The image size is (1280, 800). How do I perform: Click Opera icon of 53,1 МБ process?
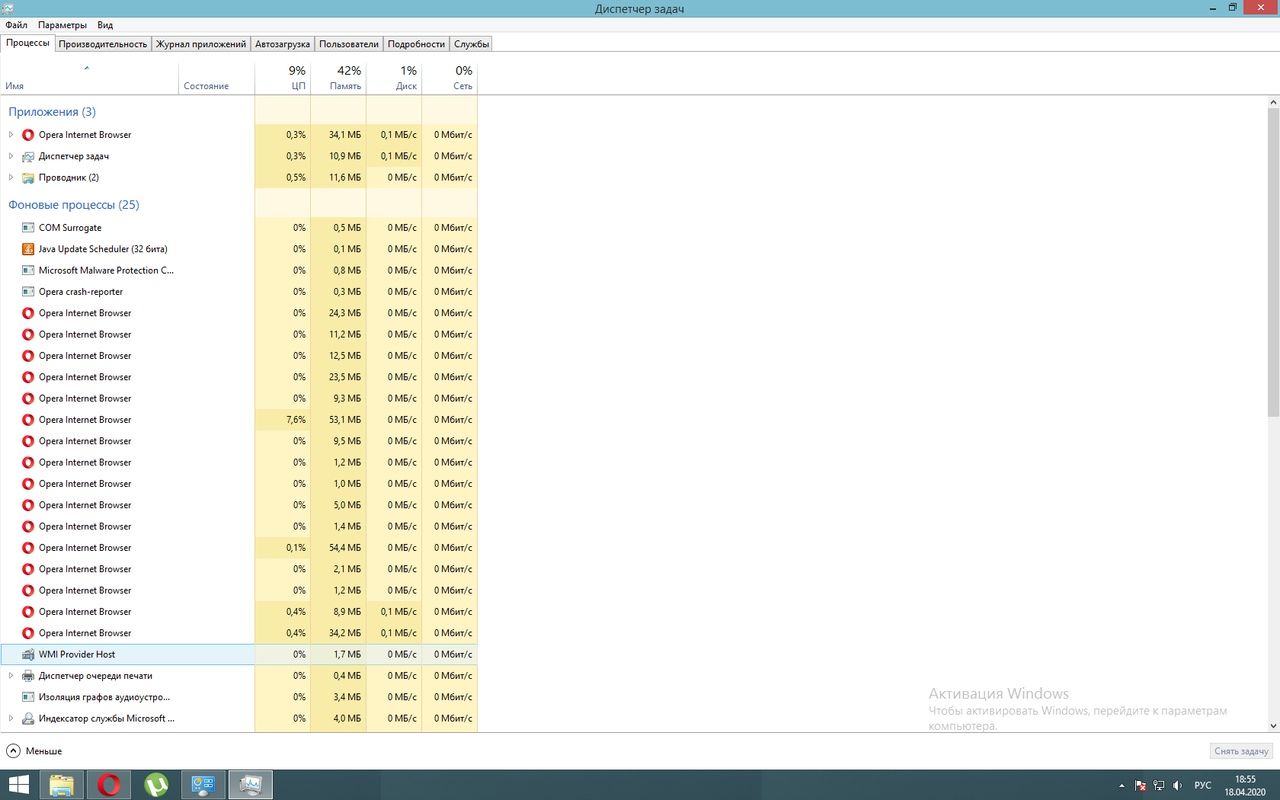pos(28,420)
